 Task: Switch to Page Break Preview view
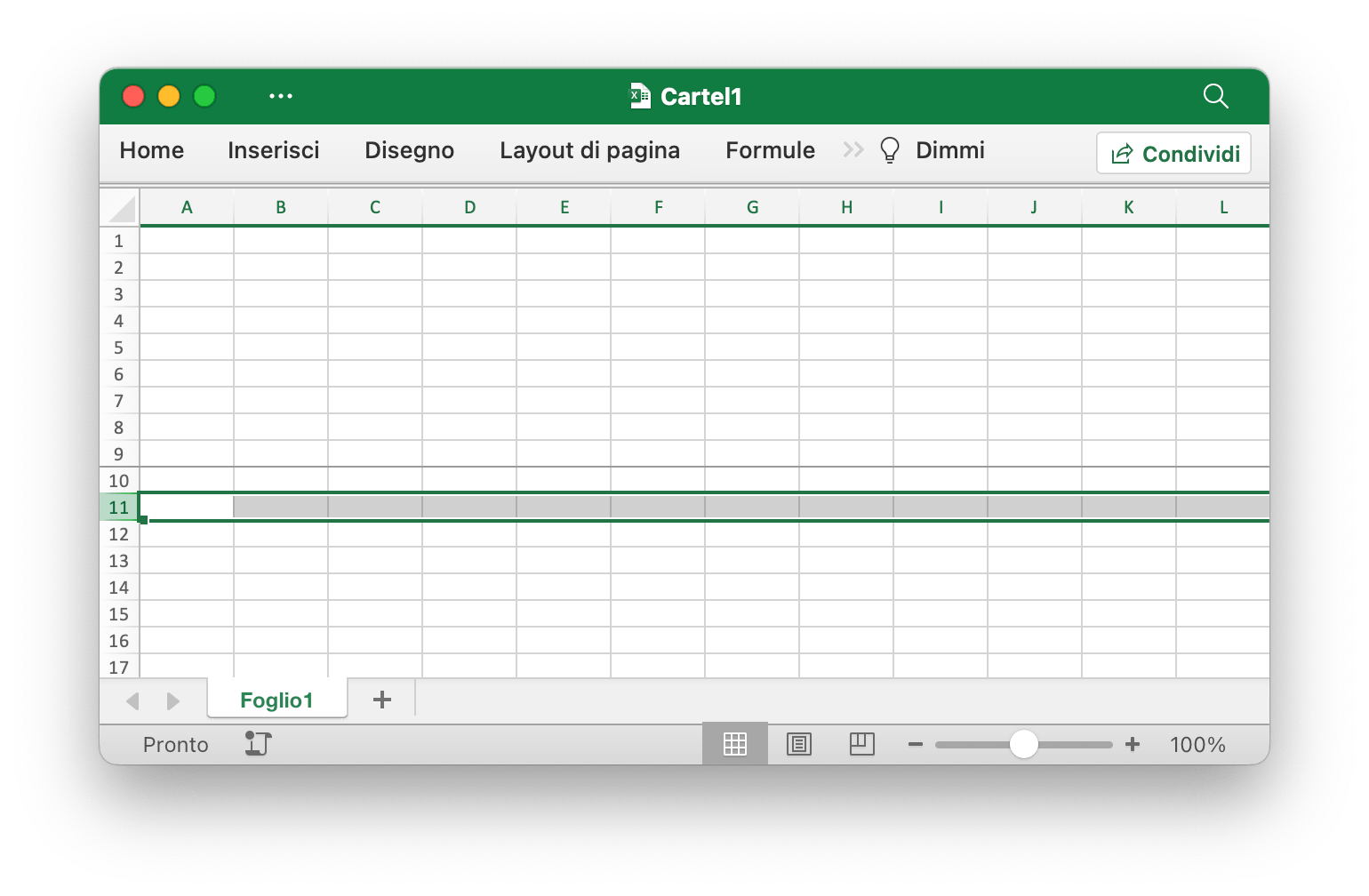coord(862,744)
